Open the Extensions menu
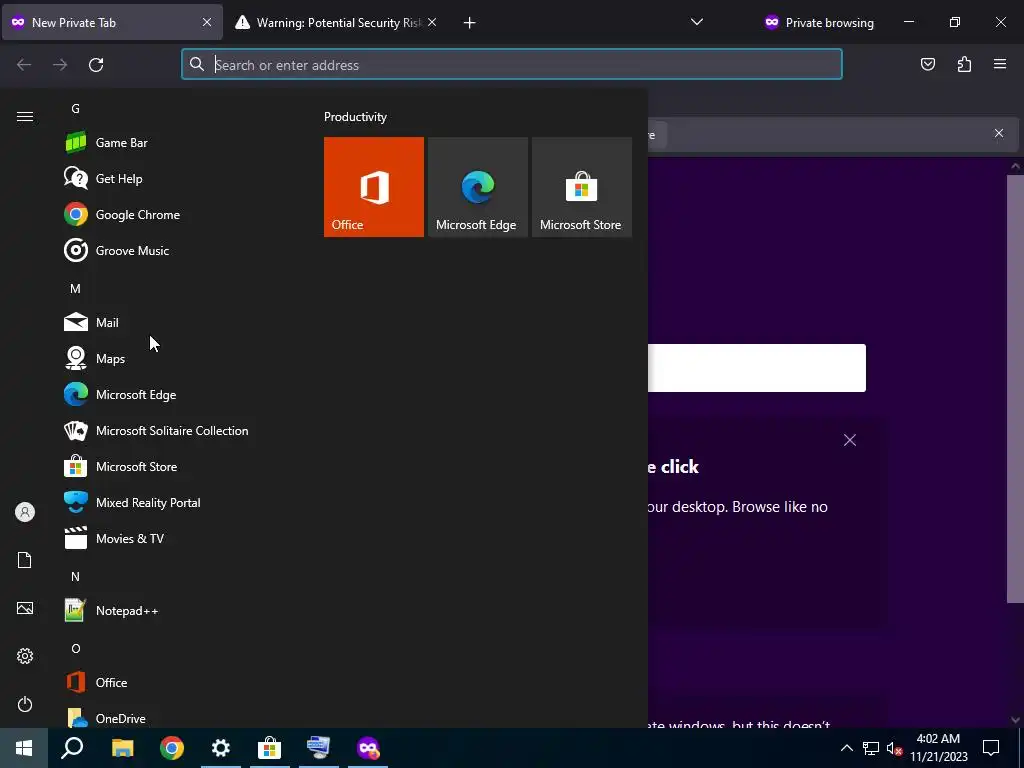 (x=964, y=64)
